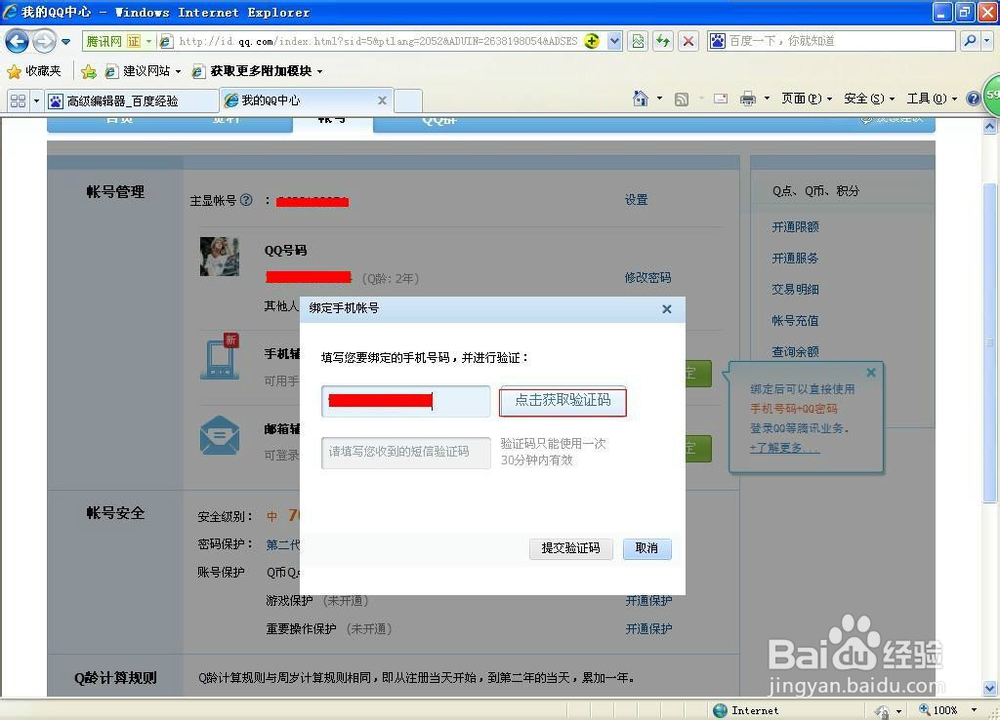Open the 帐号充值 link
1000x720 pixels.
tap(795, 320)
